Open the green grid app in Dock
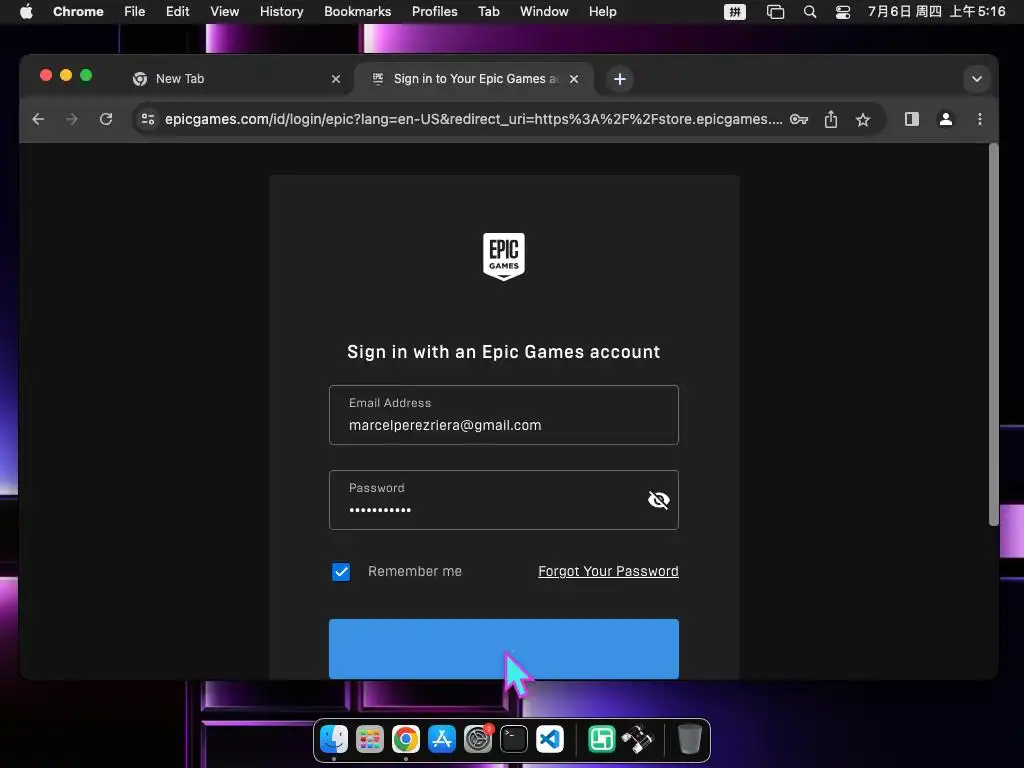 coord(601,739)
